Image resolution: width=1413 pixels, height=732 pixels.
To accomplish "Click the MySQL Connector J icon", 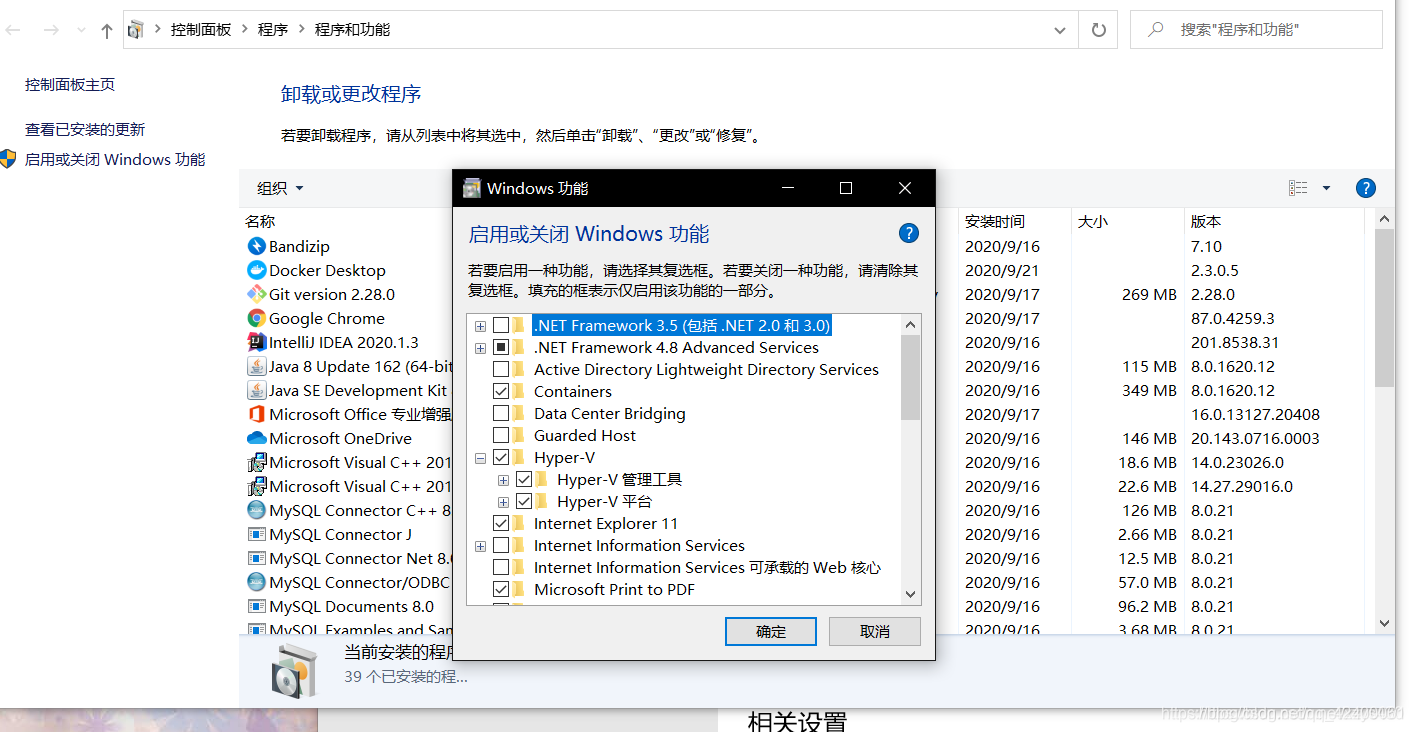I will (x=256, y=534).
